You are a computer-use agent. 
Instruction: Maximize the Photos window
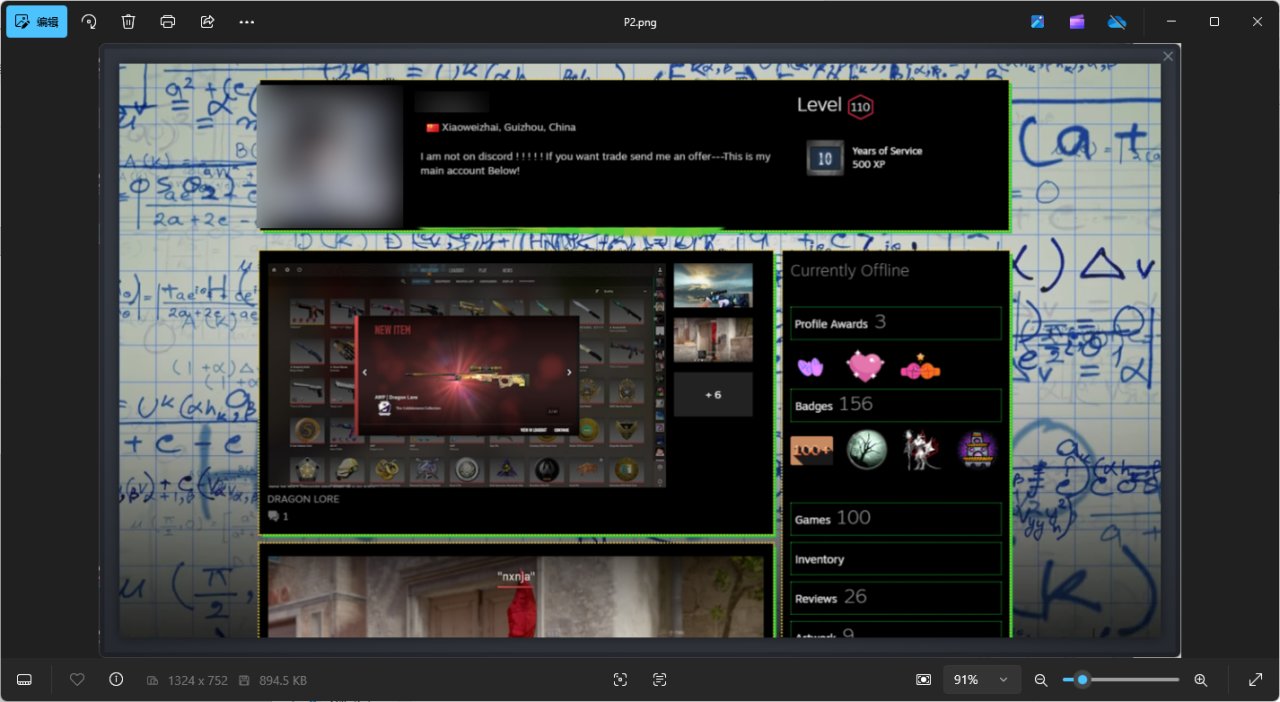coord(1214,21)
